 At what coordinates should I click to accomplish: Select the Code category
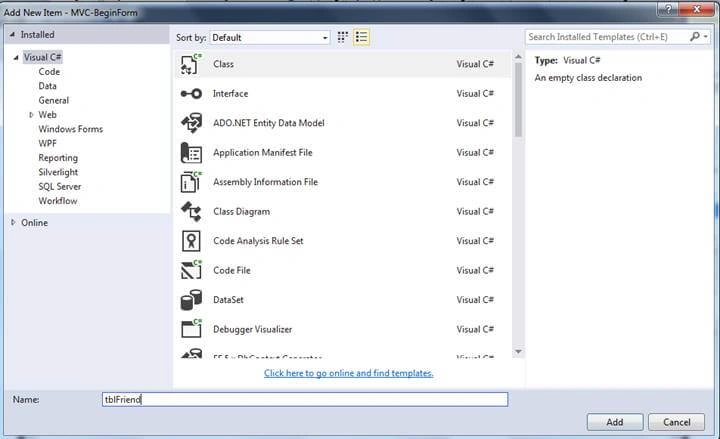49,72
